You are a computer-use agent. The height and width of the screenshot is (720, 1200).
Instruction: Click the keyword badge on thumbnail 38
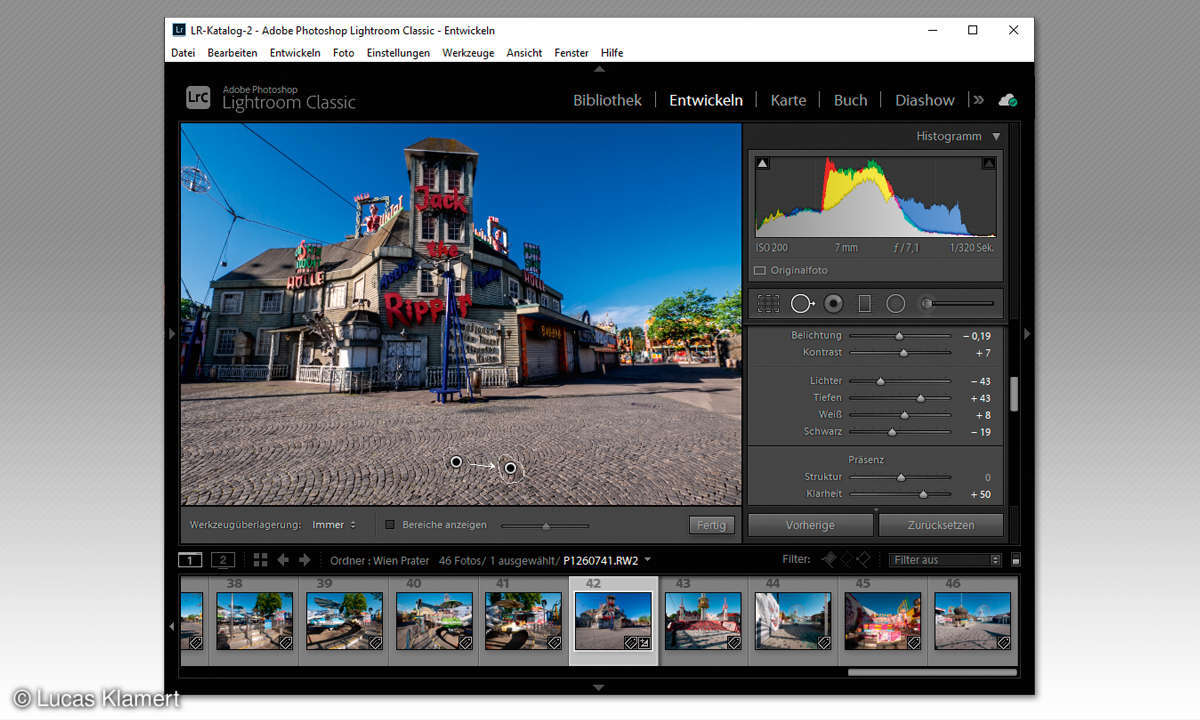(x=286, y=643)
